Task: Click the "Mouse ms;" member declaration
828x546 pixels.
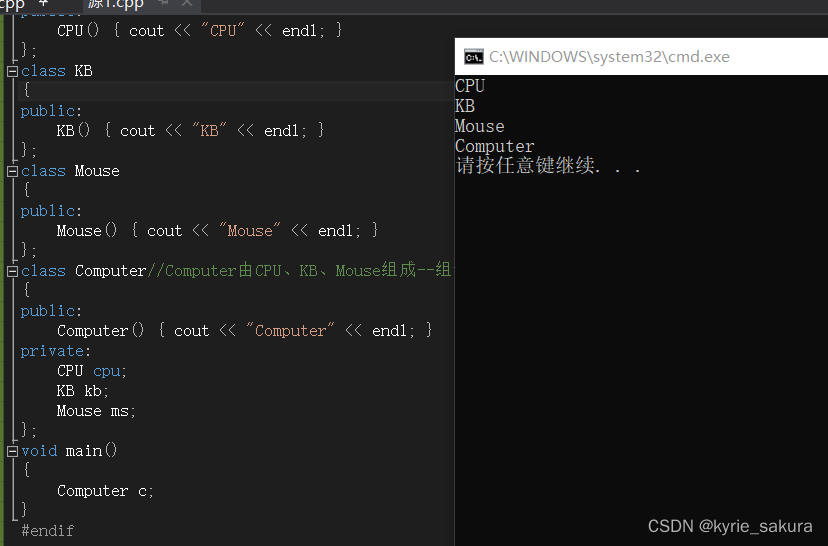Action: click(x=96, y=411)
